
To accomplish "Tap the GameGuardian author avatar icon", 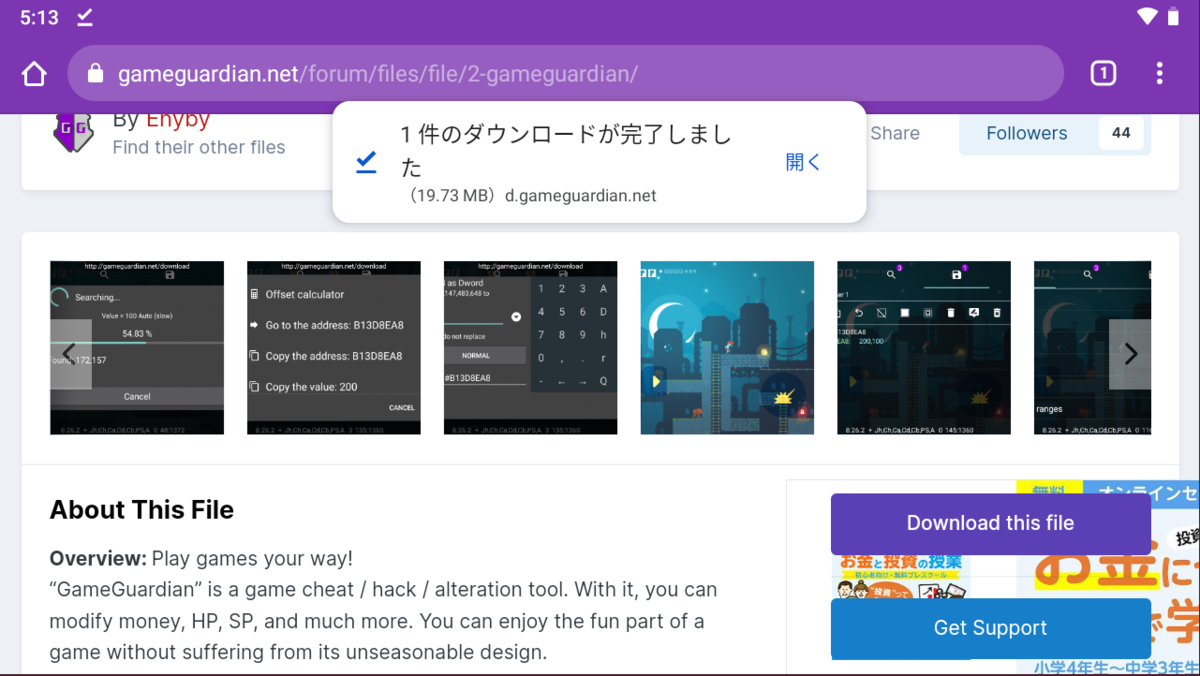I will (x=73, y=132).
